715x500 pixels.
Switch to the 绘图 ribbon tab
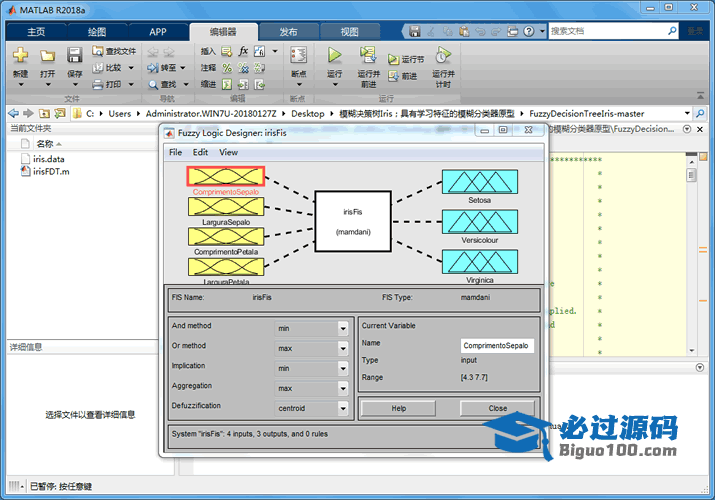(x=97, y=32)
